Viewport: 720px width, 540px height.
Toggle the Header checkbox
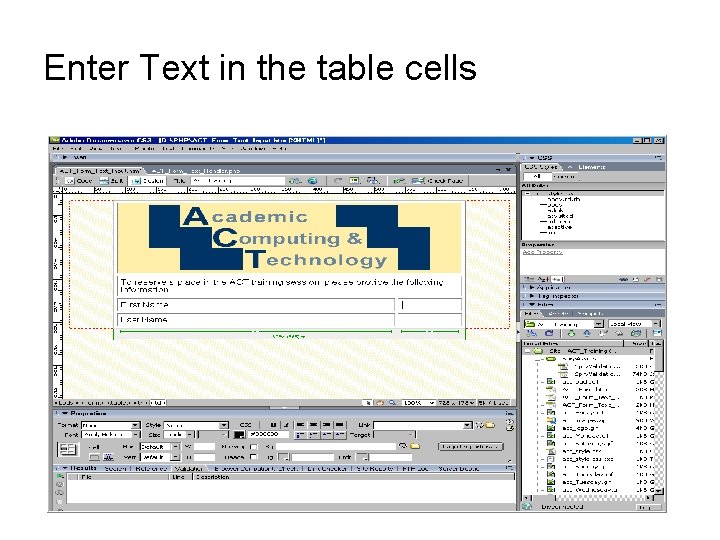tap(253, 457)
